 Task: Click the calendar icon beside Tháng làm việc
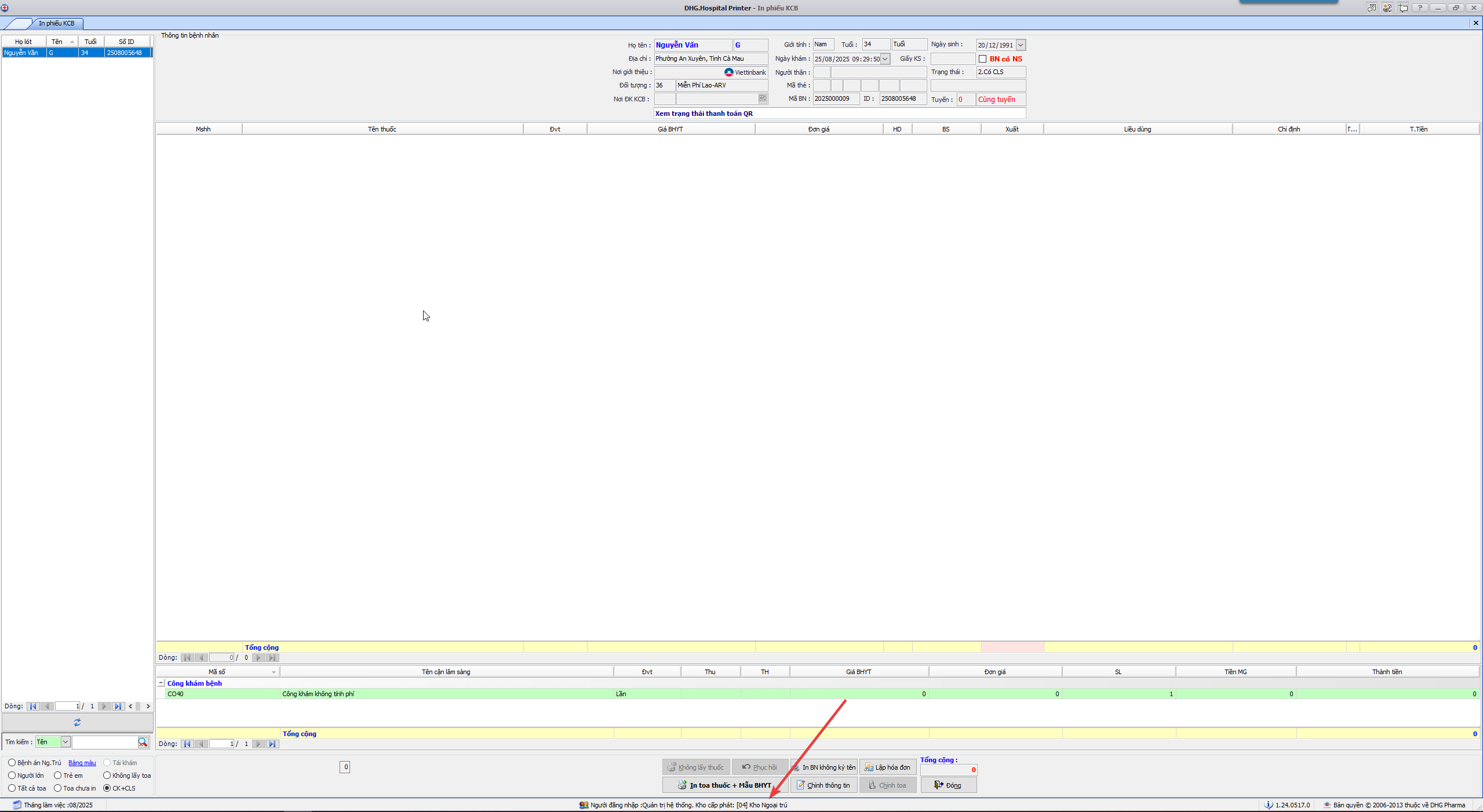[x=17, y=804]
